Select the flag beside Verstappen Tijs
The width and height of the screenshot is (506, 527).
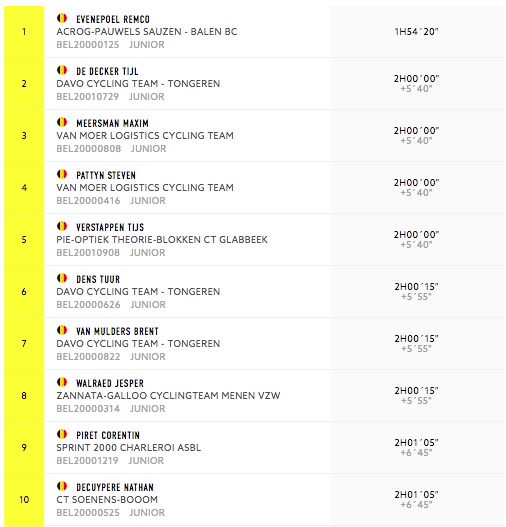(62, 226)
